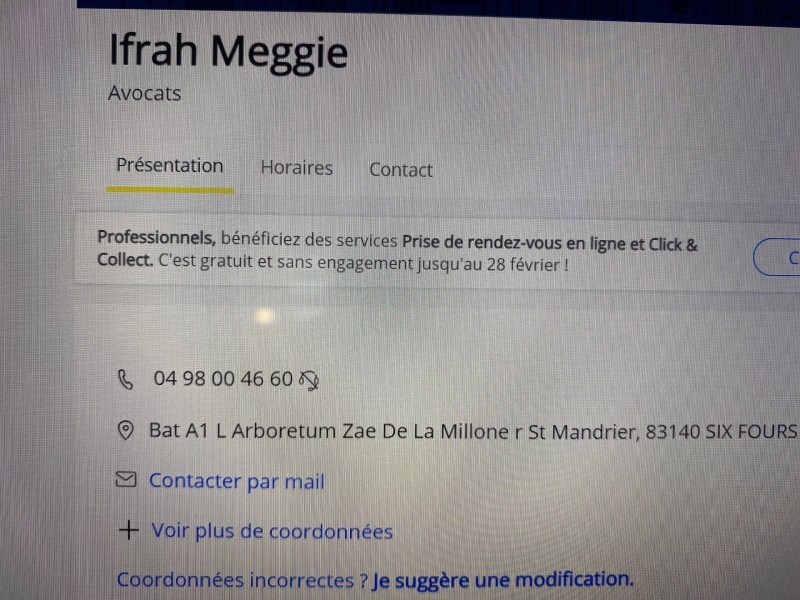
Task: Click the Avocats category label
Action: coord(145,94)
